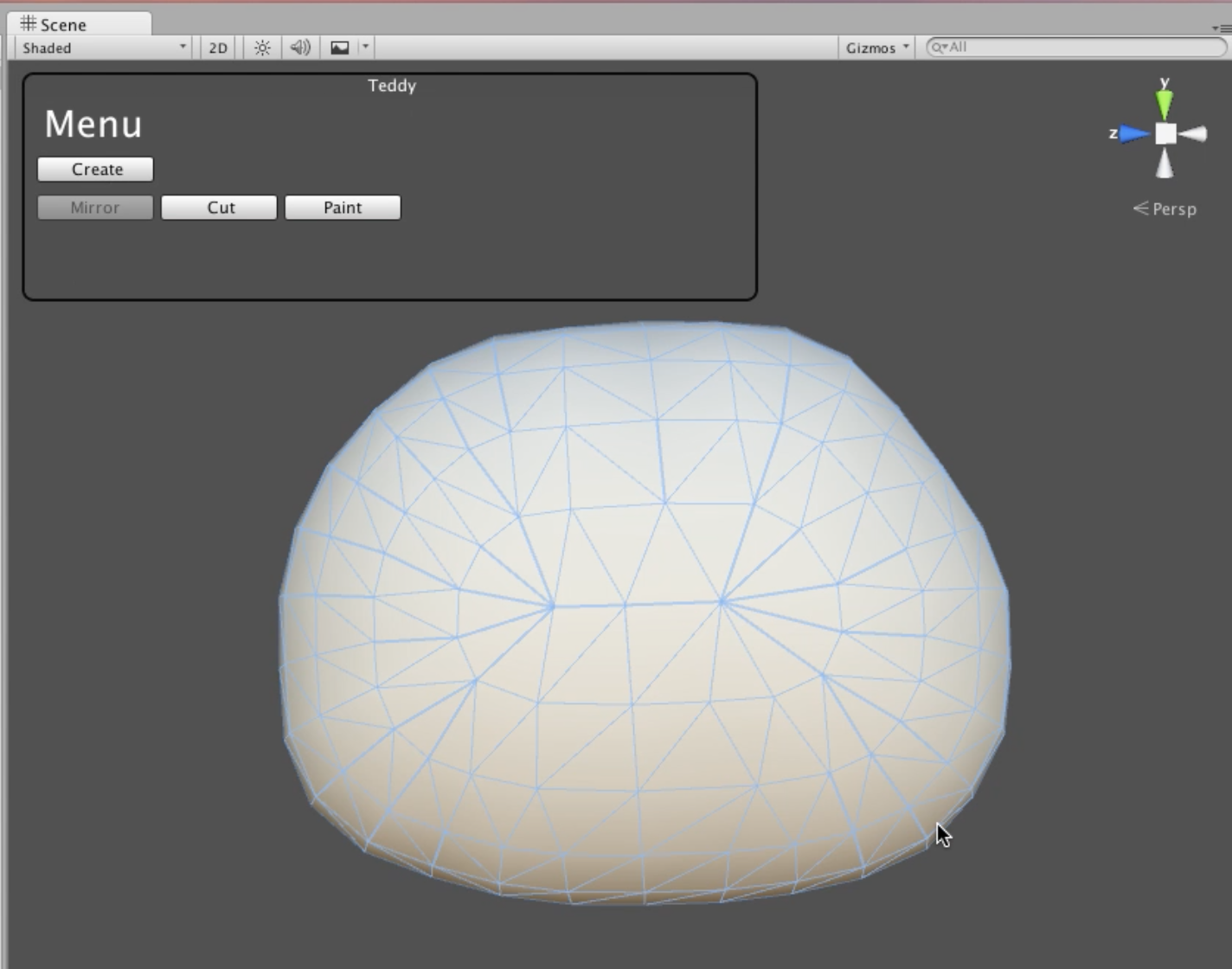Click the Menu heading text

click(93, 124)
